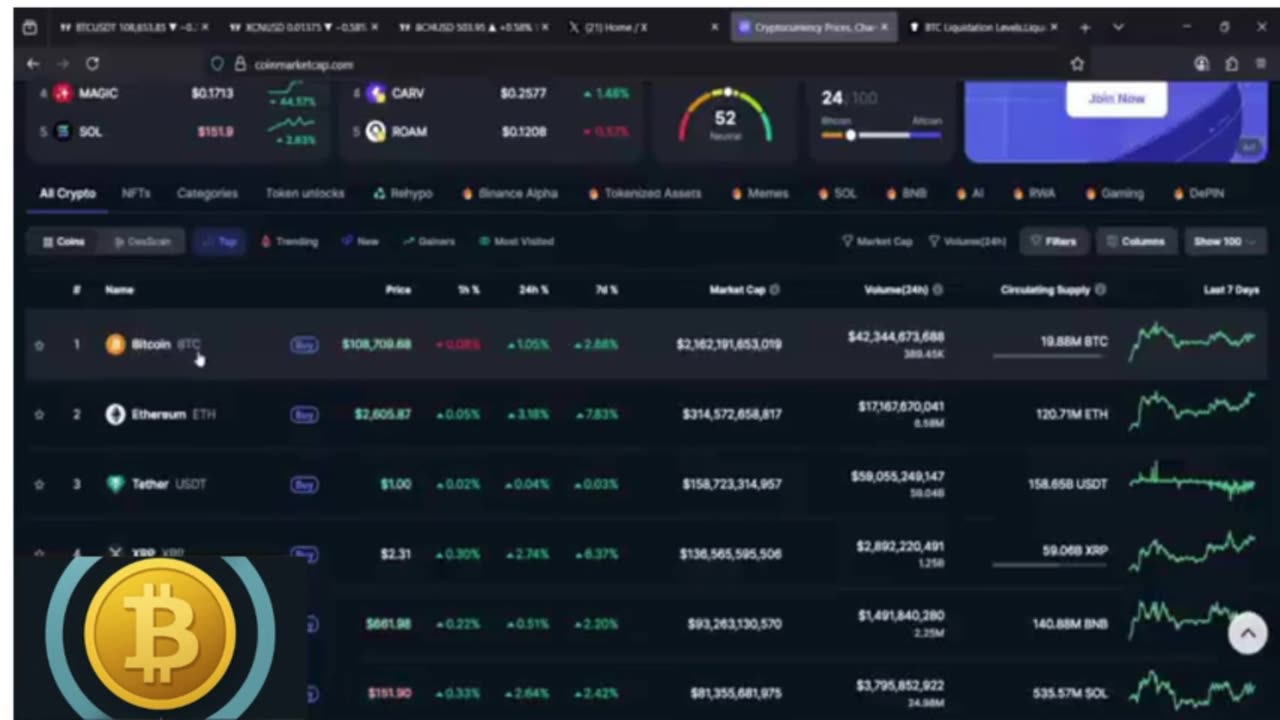Sort table by 24h % column
Viewport: 1280px width, 720px height.
pos(533,290)
